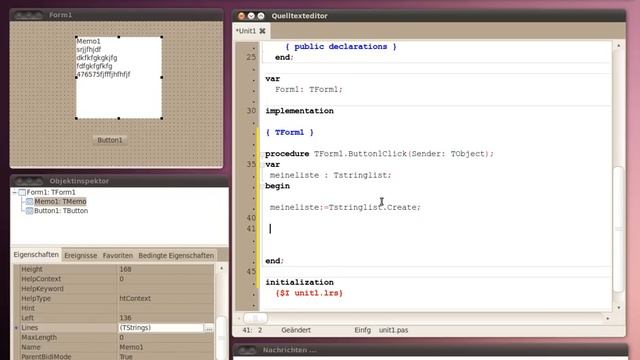The height and width of the screenshot is (360, 640).
Task: Click the {$I unit1.lrs} directive
Action: 309,293
